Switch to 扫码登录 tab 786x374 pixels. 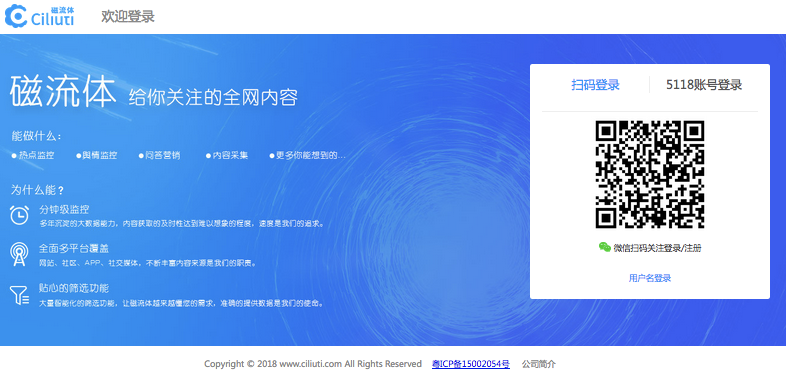point(596,85)
